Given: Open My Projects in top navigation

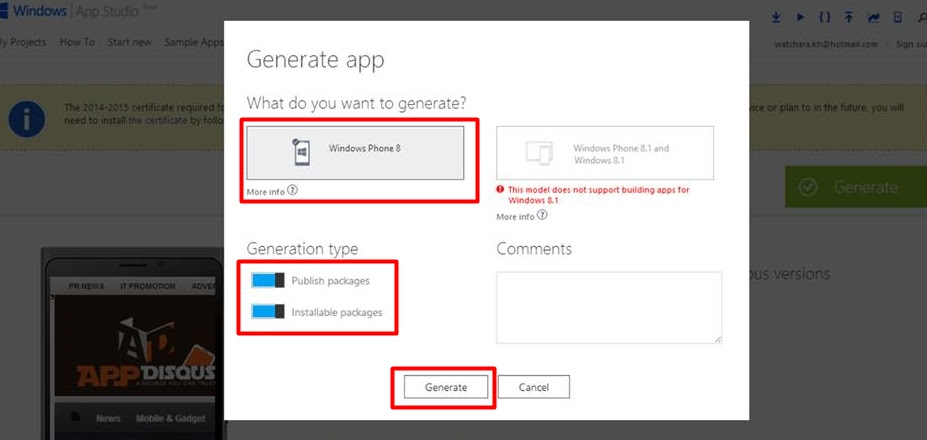Looking at the screenshot, I should coord(22,43).
